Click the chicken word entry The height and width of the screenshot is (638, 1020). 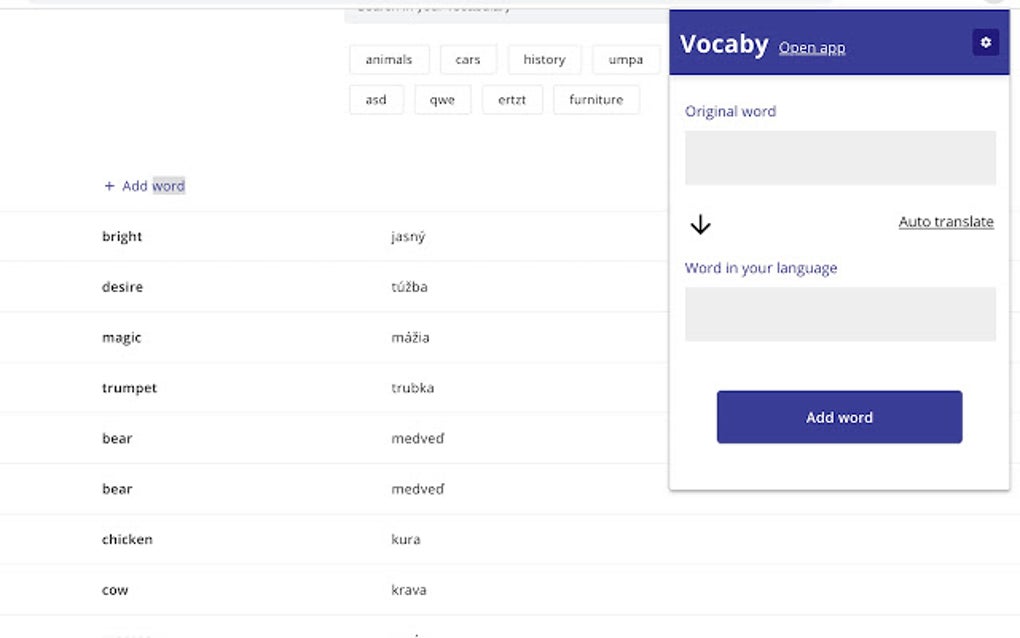click(127, 540)
